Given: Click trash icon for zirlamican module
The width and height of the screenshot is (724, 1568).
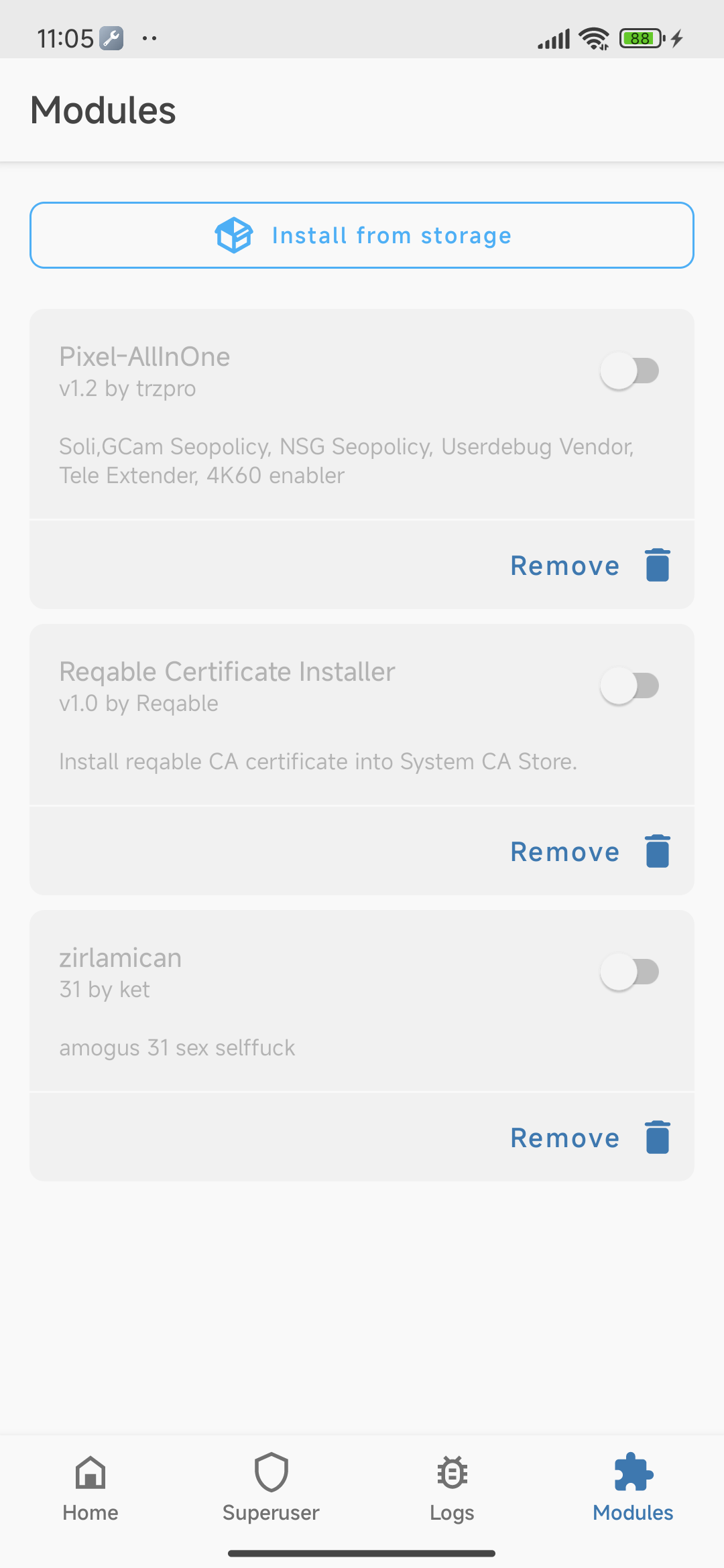Looking at the screenshot, I should [x=658, y=1137].
